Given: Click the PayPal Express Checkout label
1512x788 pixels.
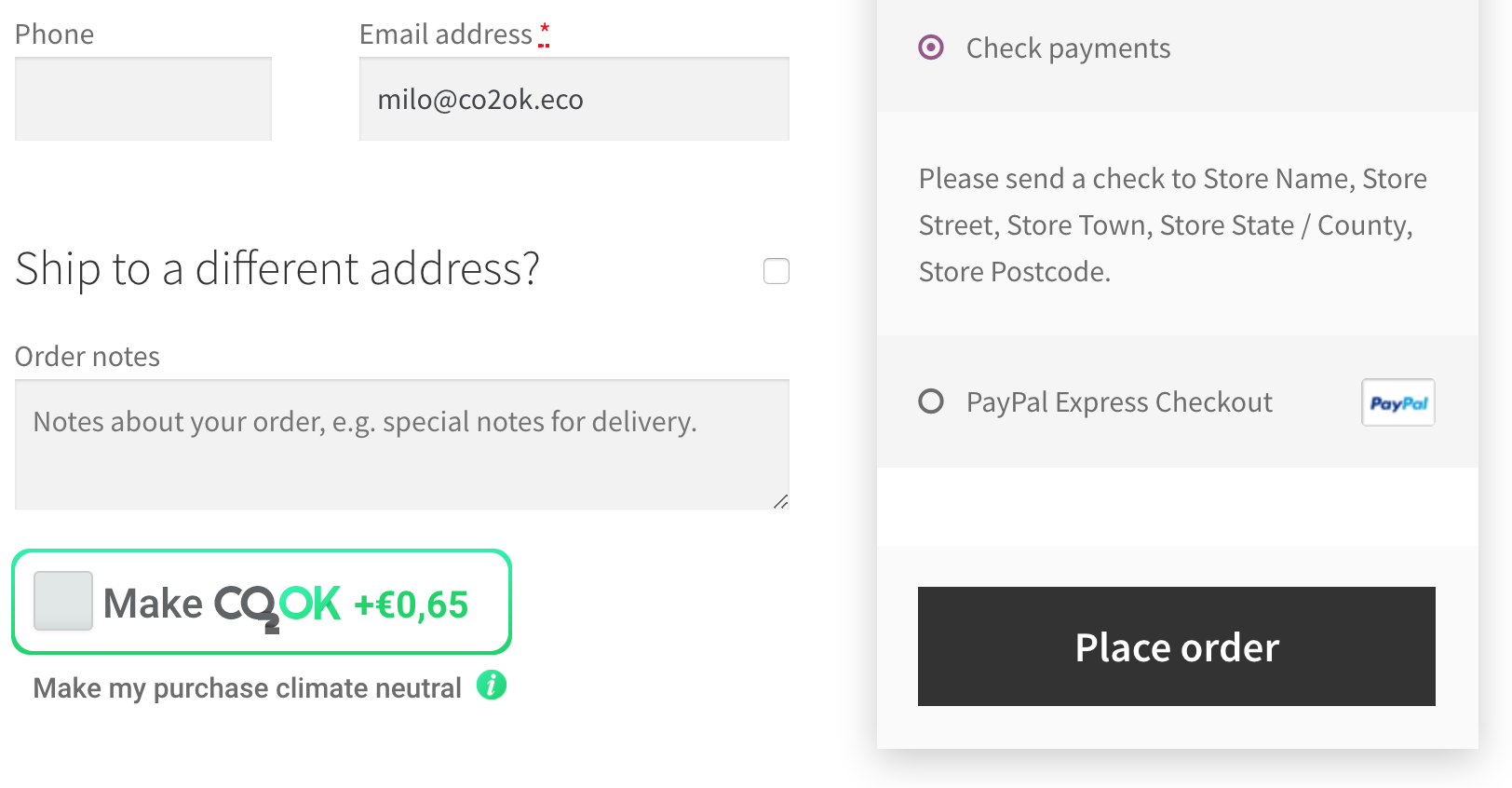Looking at the screenshot, I should pos(1118,402).
